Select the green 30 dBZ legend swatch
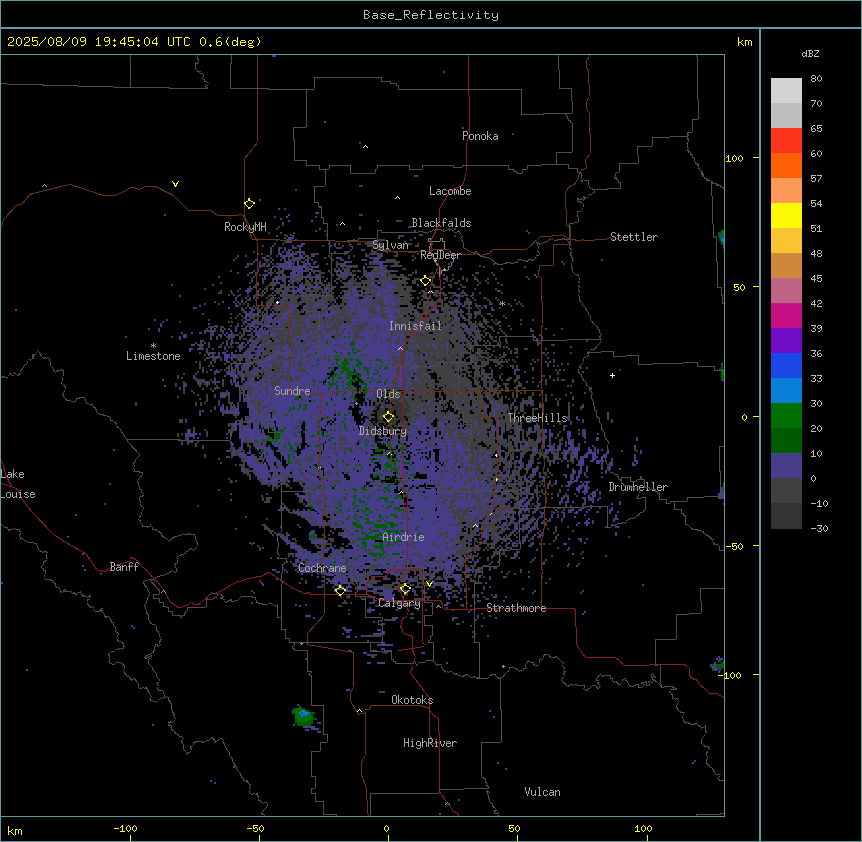The image size is (862, 842). [x=786, y=416]
